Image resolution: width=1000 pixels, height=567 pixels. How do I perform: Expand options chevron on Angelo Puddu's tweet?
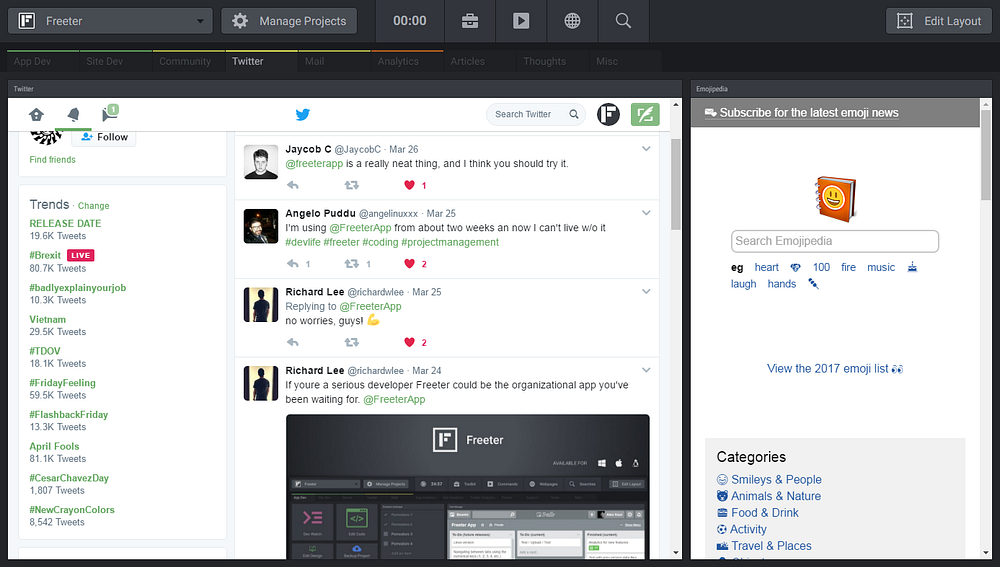[646, 213]
